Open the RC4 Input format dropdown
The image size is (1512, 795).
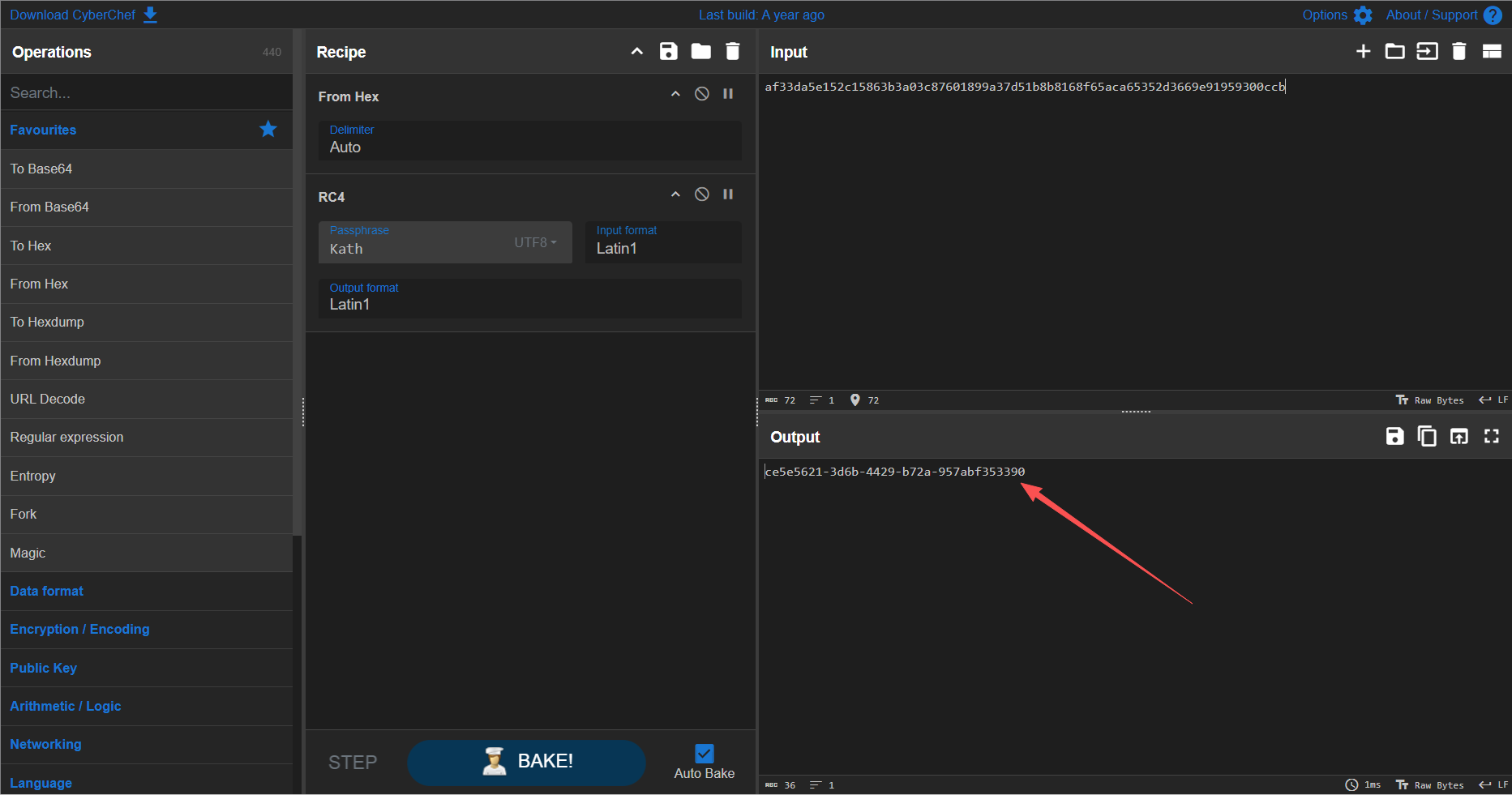[x=662, y=242]
